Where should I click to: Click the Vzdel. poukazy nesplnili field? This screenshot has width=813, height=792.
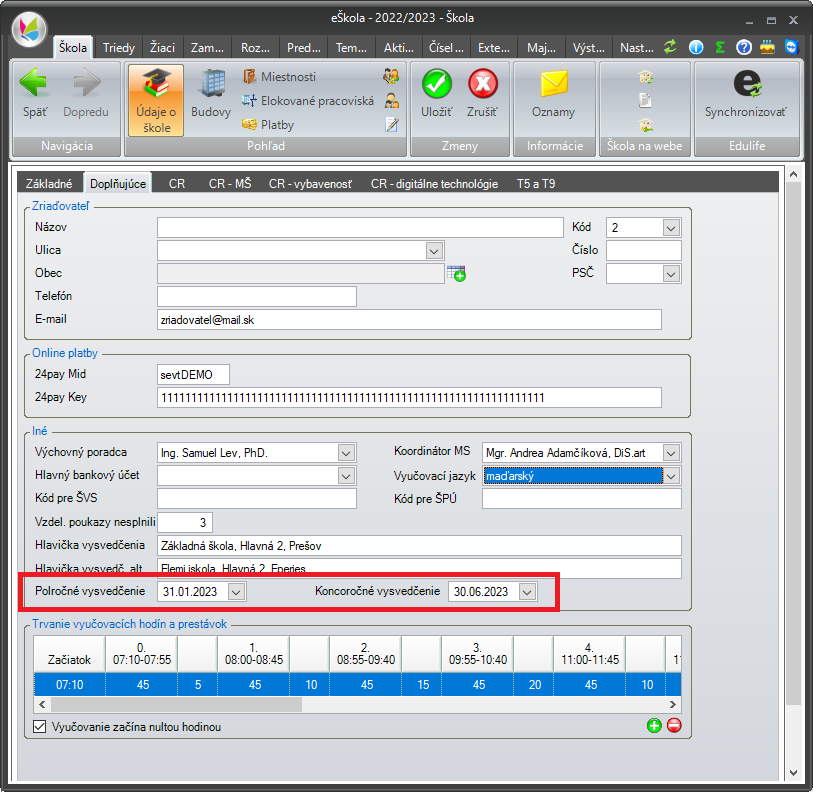(185, 522)
